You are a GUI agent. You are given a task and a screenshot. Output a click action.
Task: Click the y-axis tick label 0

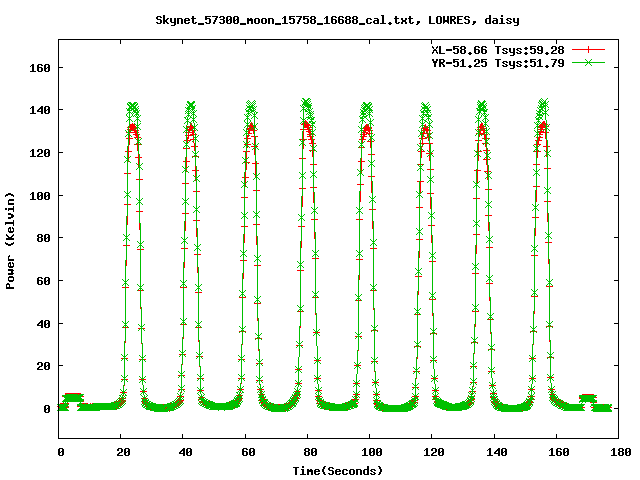pos(47,409)
